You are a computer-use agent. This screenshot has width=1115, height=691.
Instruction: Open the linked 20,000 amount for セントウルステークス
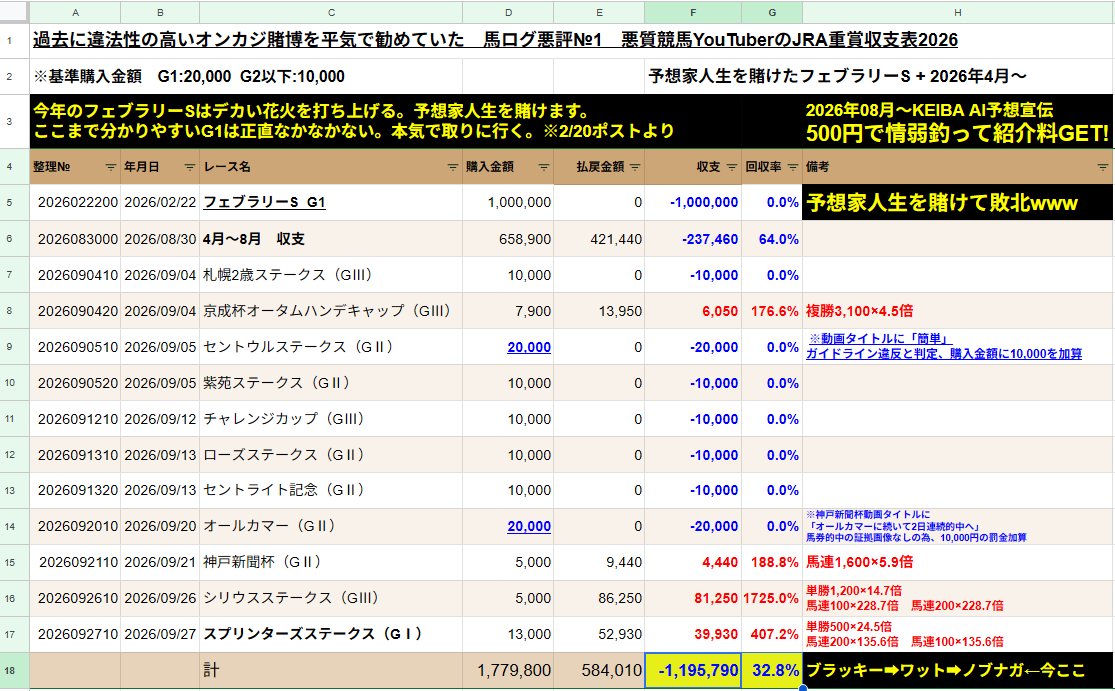529,347
